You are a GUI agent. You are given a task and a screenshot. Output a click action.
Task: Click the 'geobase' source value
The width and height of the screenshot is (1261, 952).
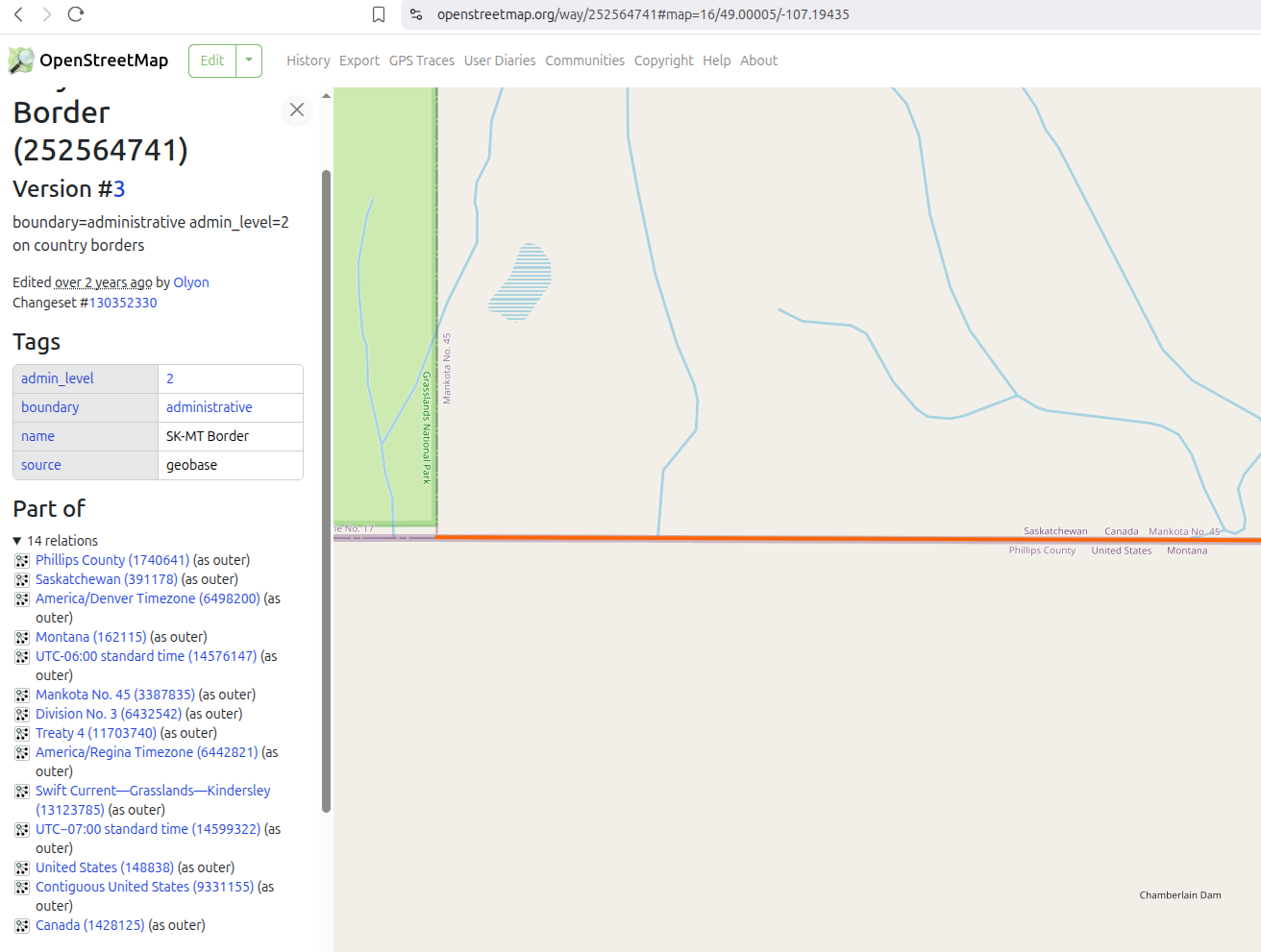coord(192,465)
